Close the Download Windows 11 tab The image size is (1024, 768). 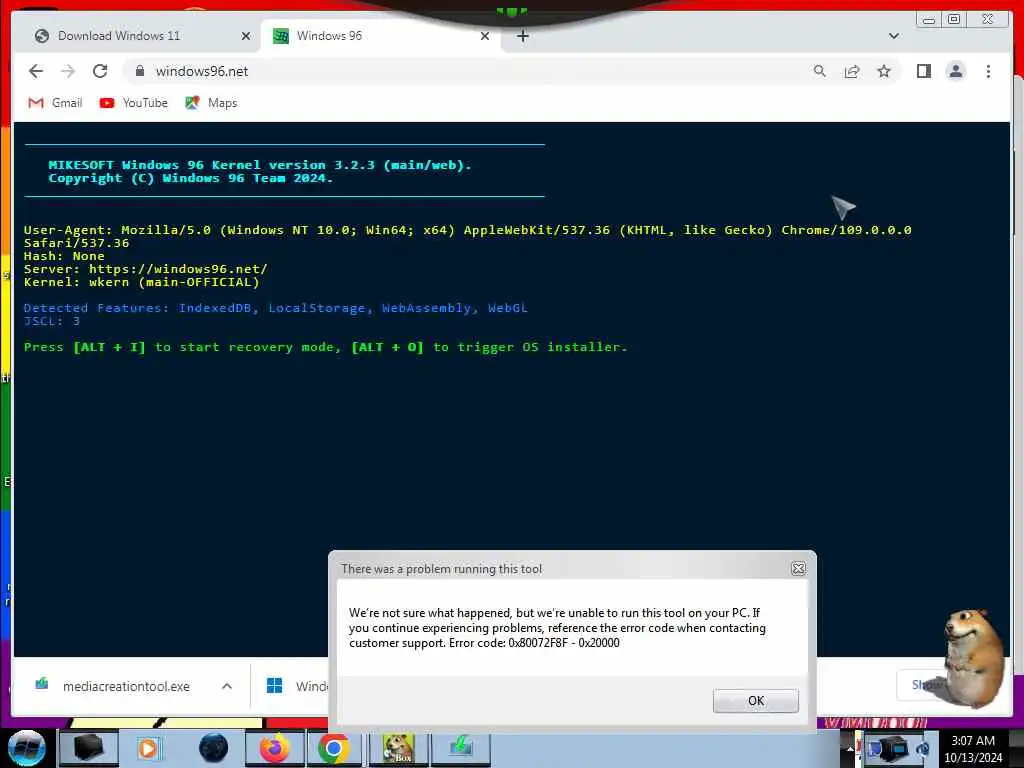[x=246, y=36]
